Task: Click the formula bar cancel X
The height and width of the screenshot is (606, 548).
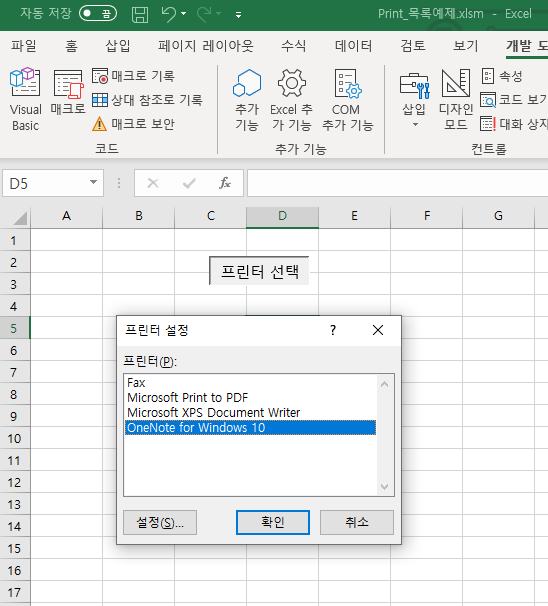Action: point(153,183)
